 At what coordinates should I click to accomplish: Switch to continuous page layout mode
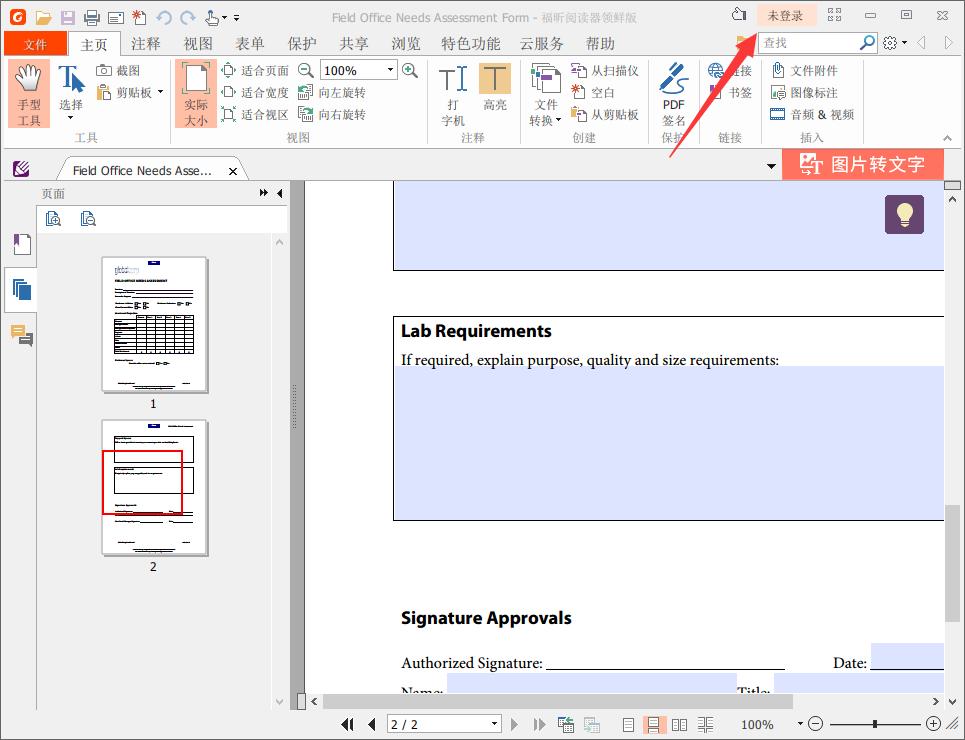click(x=655, y=724)
